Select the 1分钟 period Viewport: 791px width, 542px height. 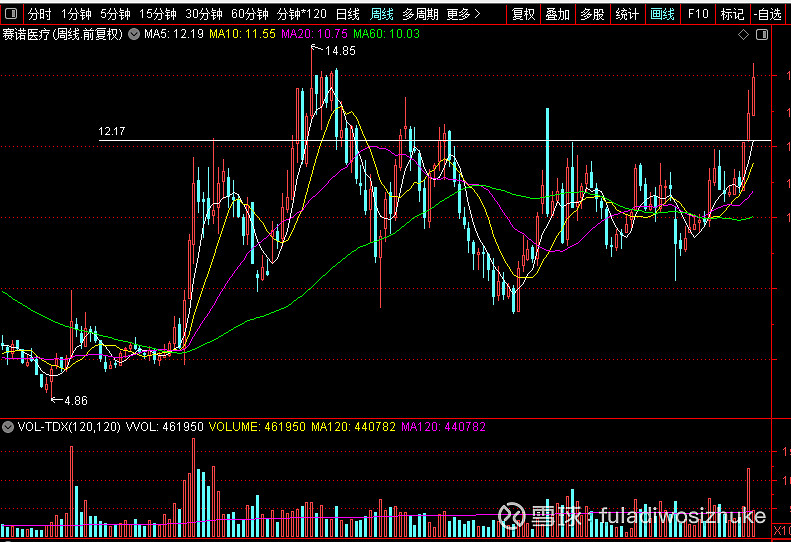coord(76,14)
